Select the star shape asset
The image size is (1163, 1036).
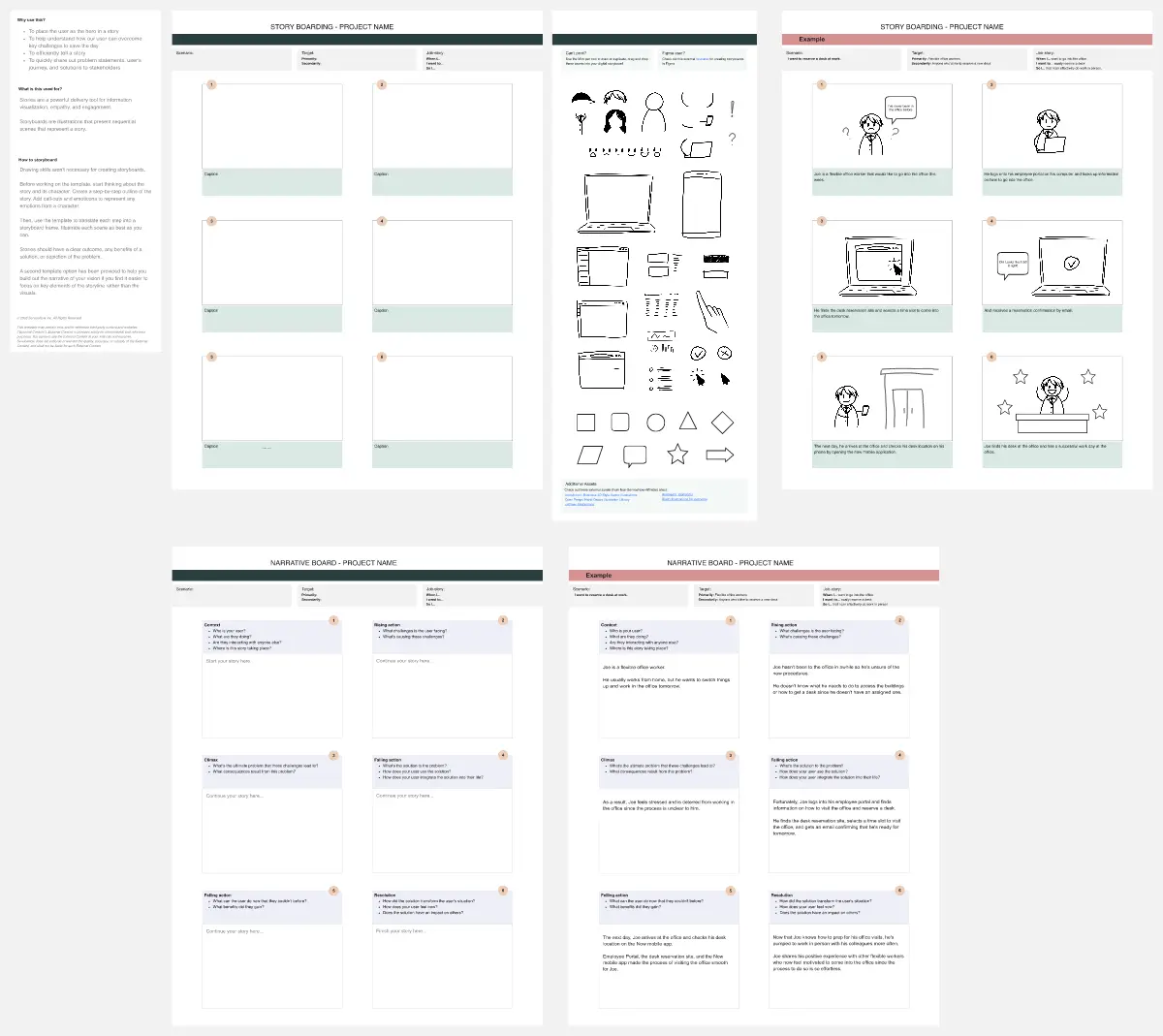click(677, 454)
